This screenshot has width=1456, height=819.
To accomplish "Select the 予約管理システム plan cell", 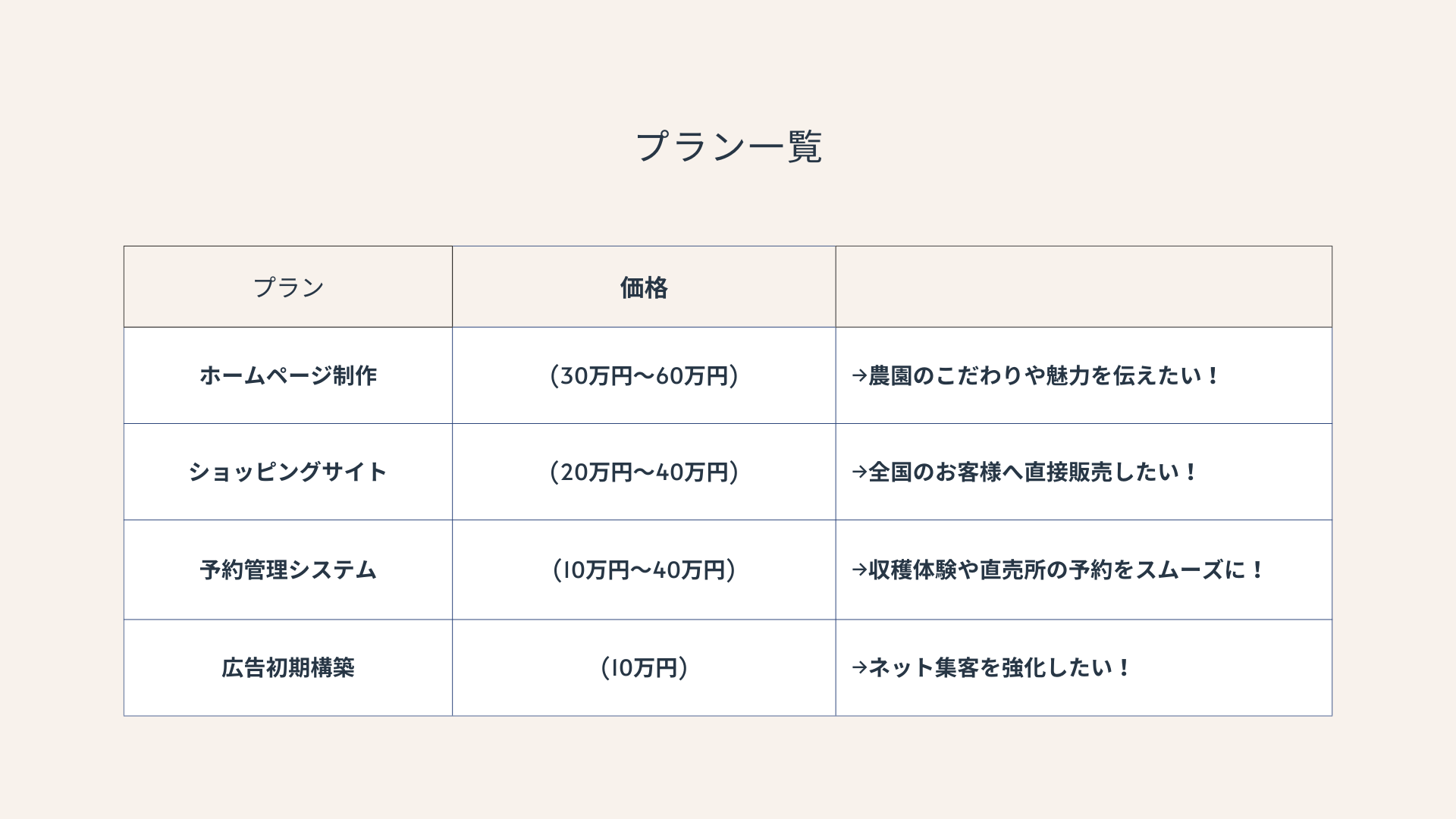I will pyautogui.click(x=288, y=570).
